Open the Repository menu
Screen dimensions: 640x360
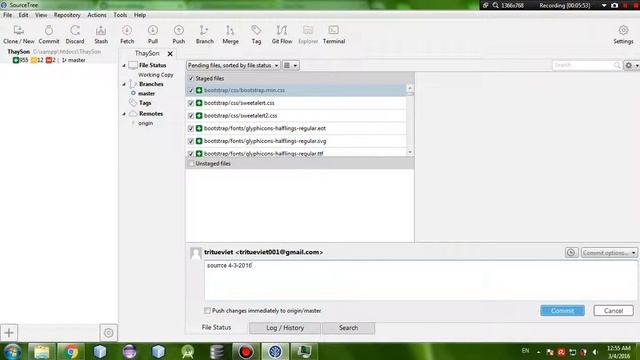click(67, 15)
